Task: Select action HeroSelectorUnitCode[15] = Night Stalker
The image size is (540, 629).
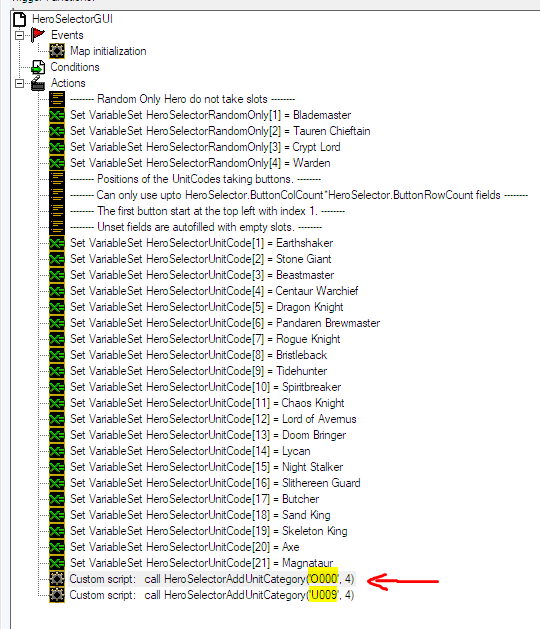Action: click(x=207, y=467)
